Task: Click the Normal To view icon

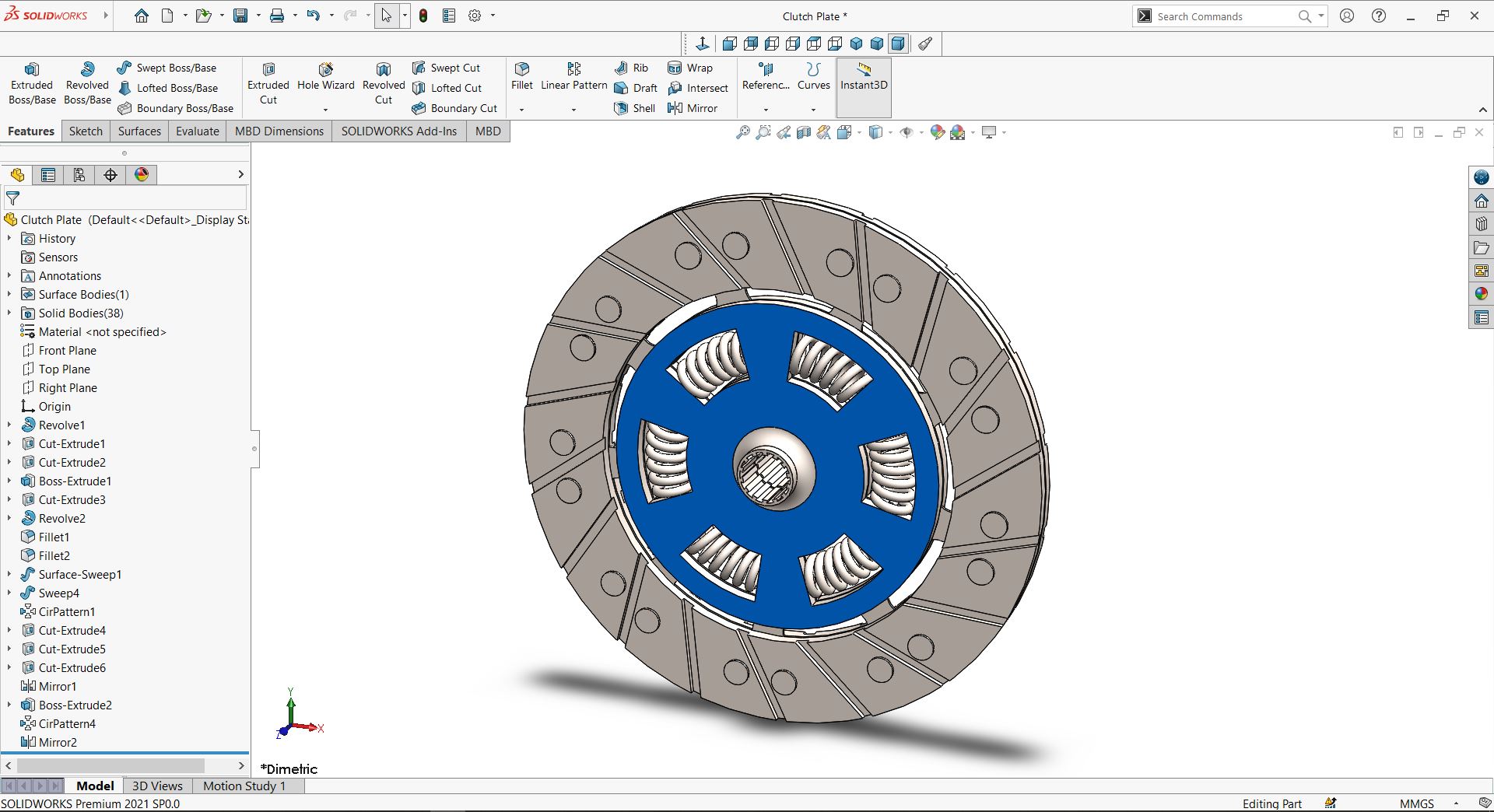Action: [702, 44]
